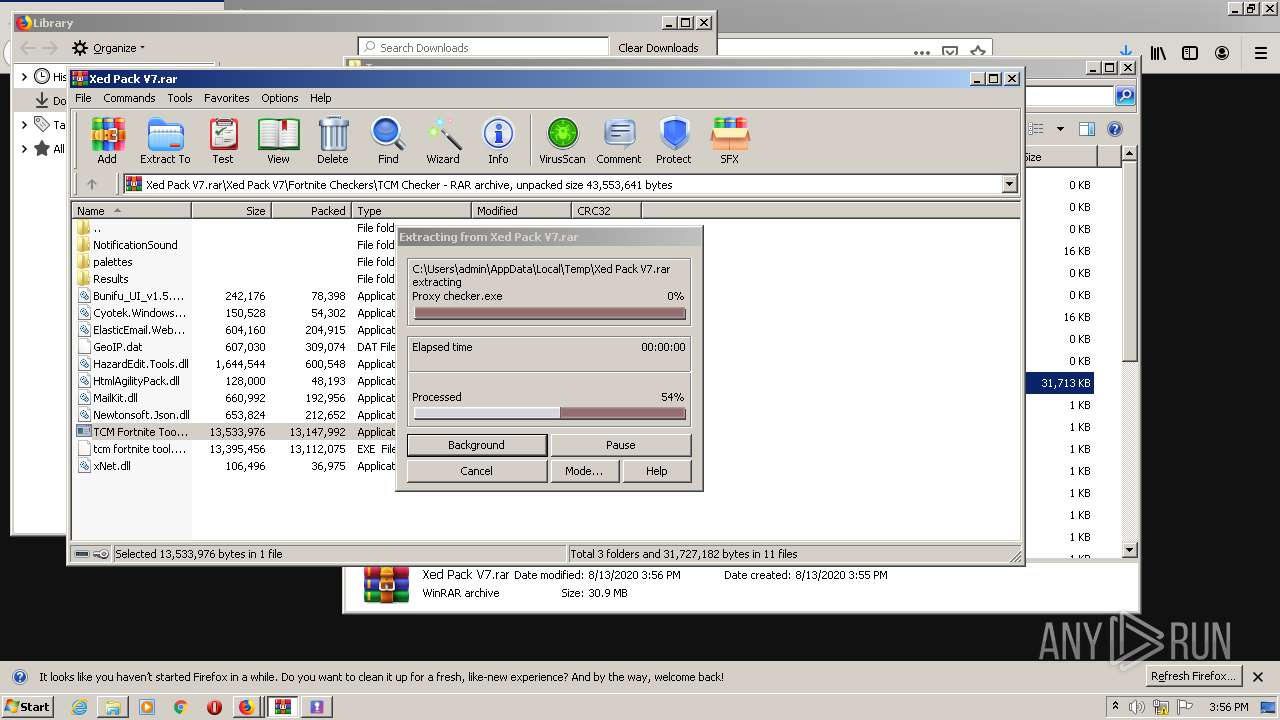
Task: Click the Test archive icon
Action: click(x=222, y=140)
